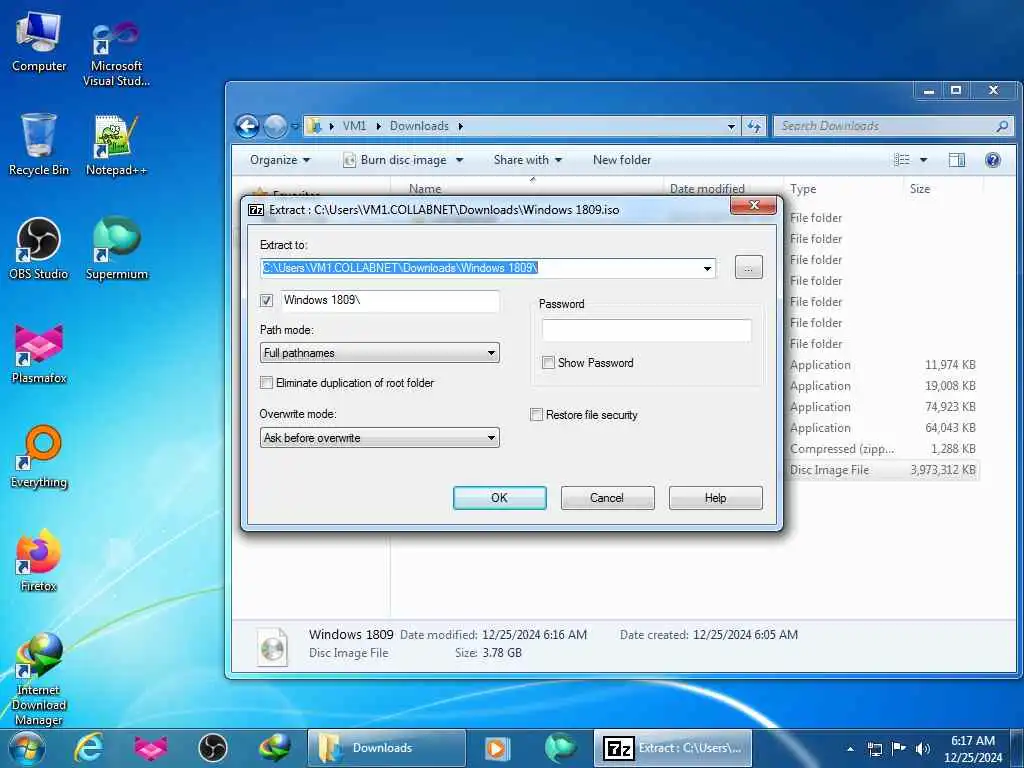The width and height of the screenshot is (1024, 768).
Task: Cancel the Extract dialog
Action: pyautogui.click(x=607, y=498)
